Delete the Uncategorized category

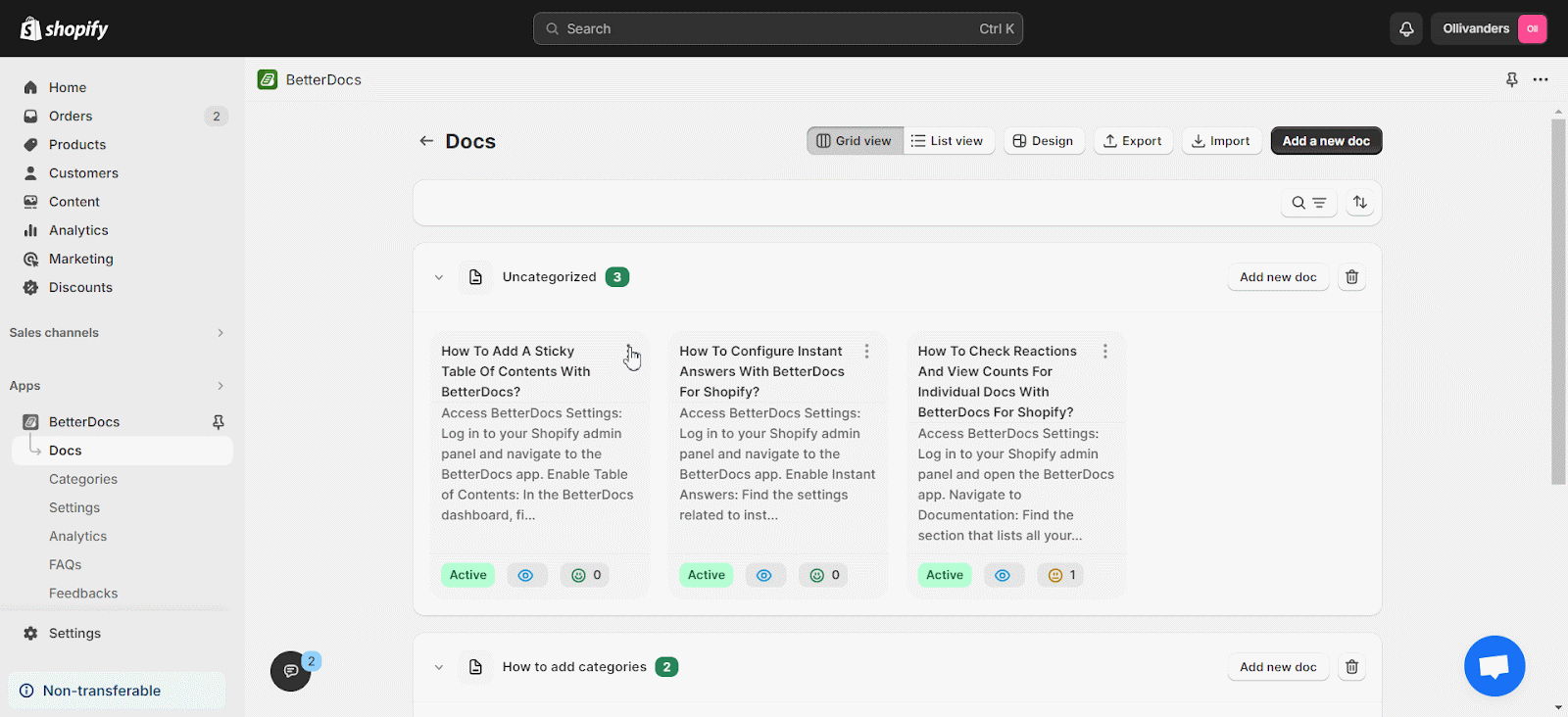1351,277
